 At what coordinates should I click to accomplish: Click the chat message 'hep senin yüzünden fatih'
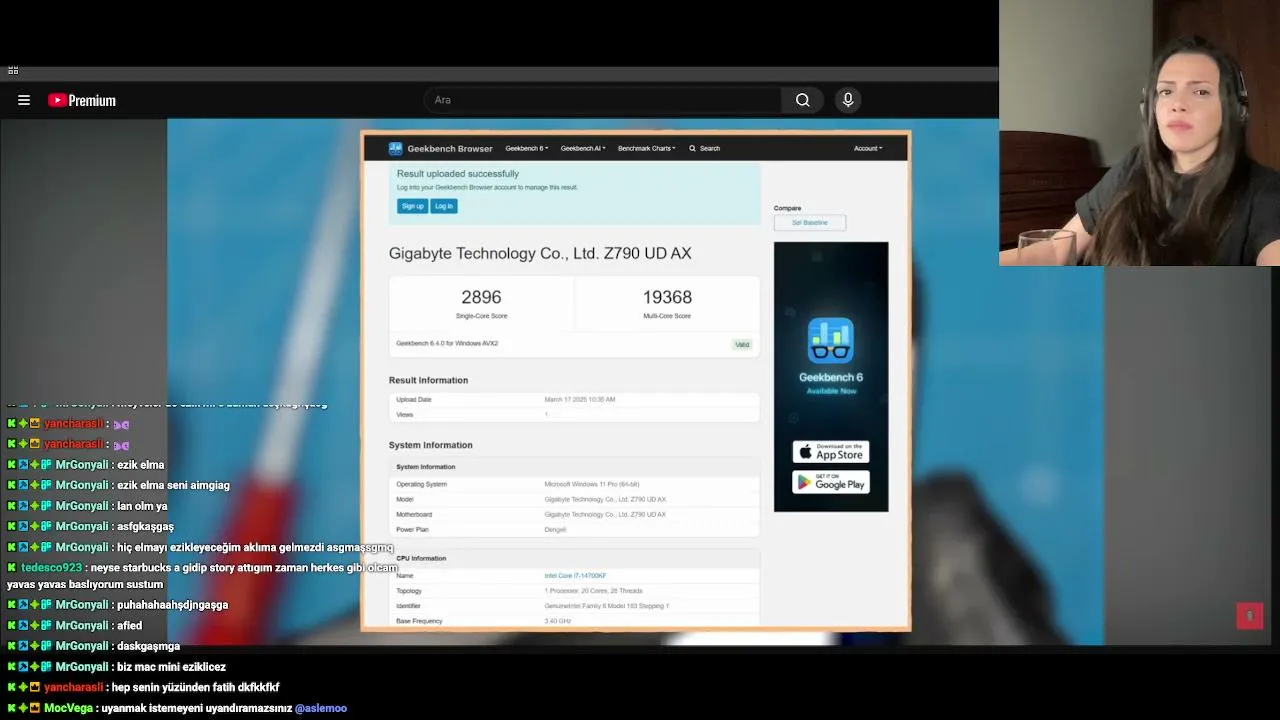tap(174, 688)
